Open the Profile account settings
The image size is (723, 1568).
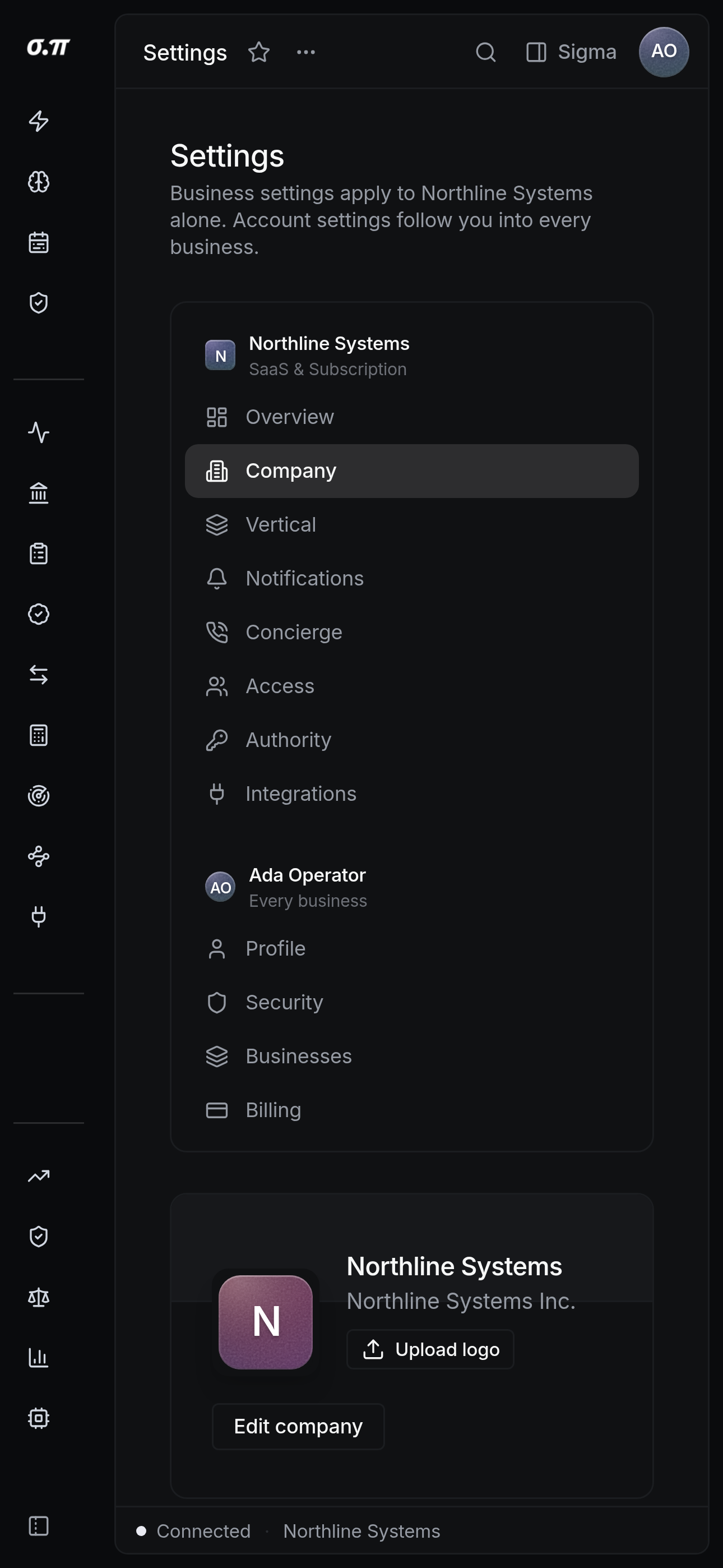click(411, 949)
